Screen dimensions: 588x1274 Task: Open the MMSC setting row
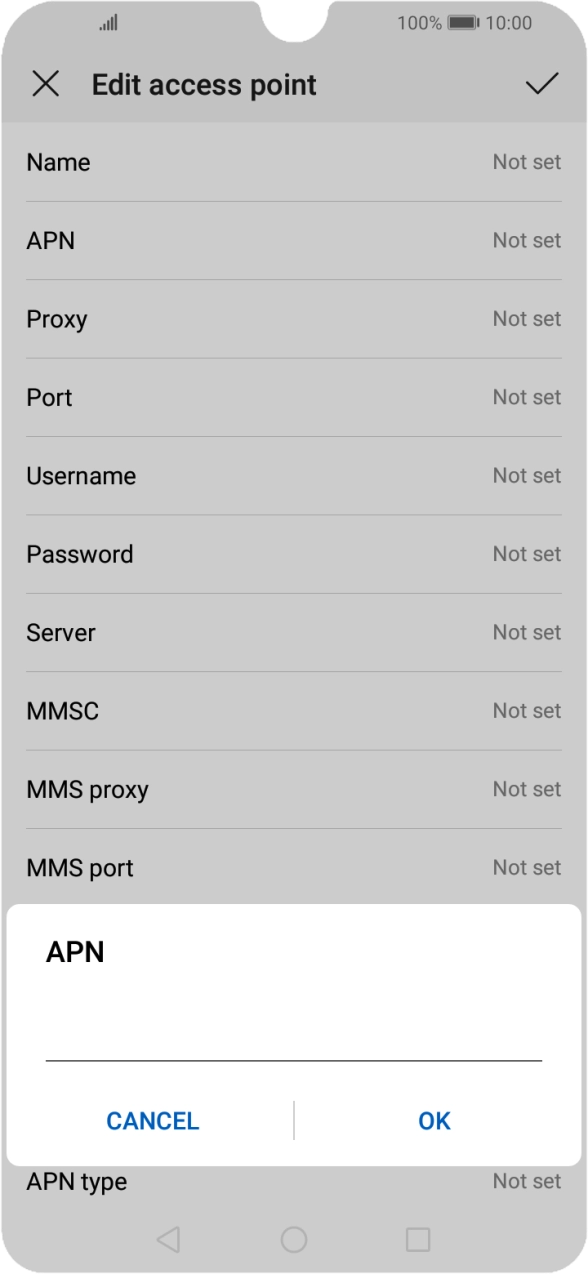pos(294,711)
